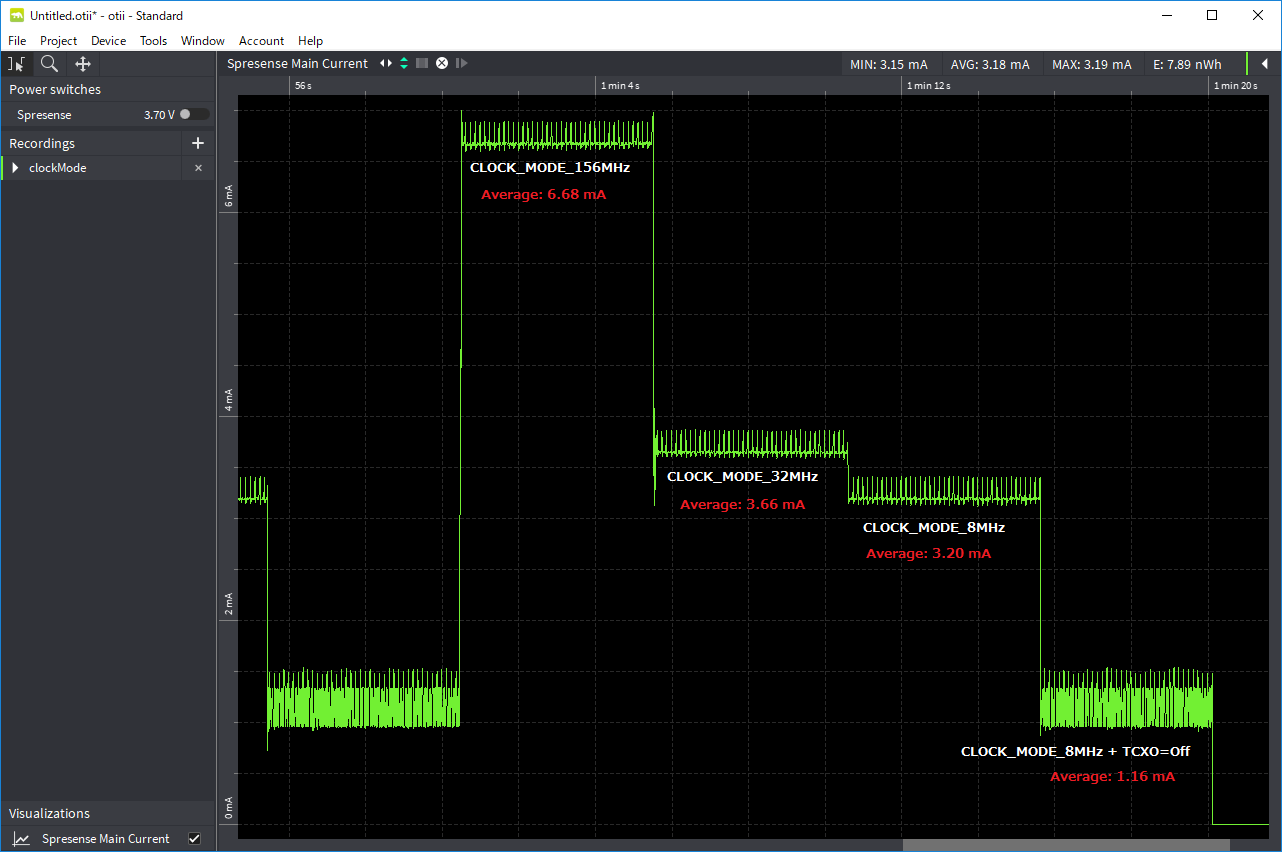Expand the clockMode recording entry

[x=15, y=168]
